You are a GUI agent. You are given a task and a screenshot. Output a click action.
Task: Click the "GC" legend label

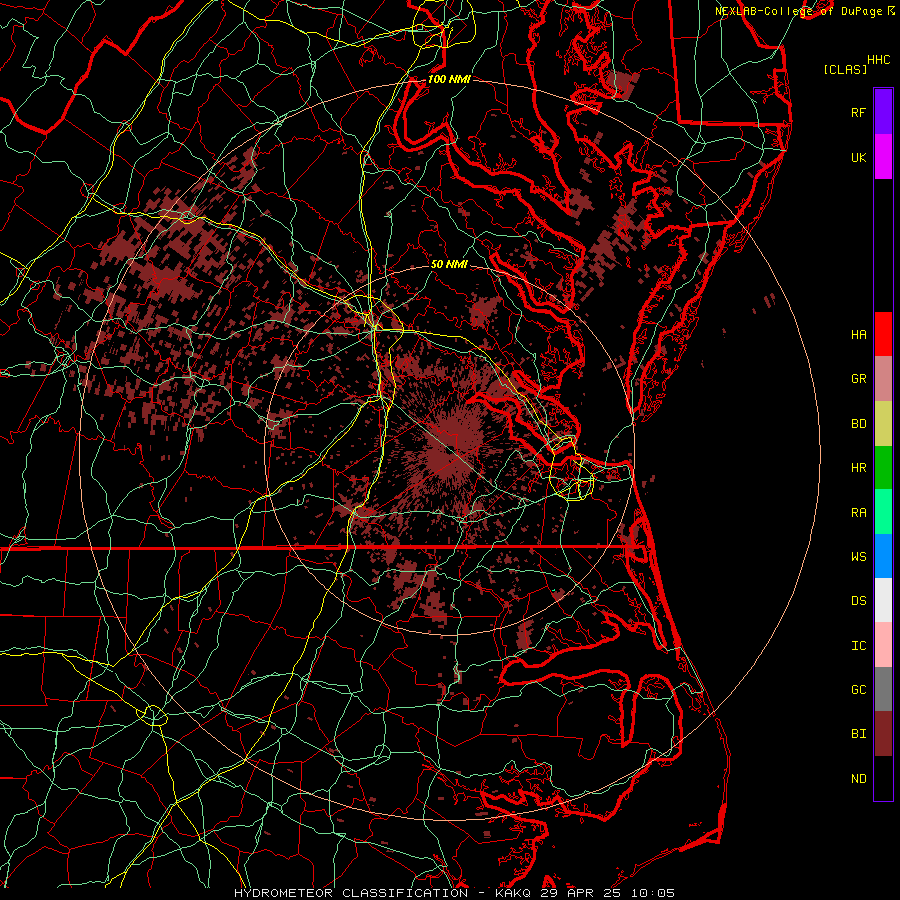click(858, 689)
